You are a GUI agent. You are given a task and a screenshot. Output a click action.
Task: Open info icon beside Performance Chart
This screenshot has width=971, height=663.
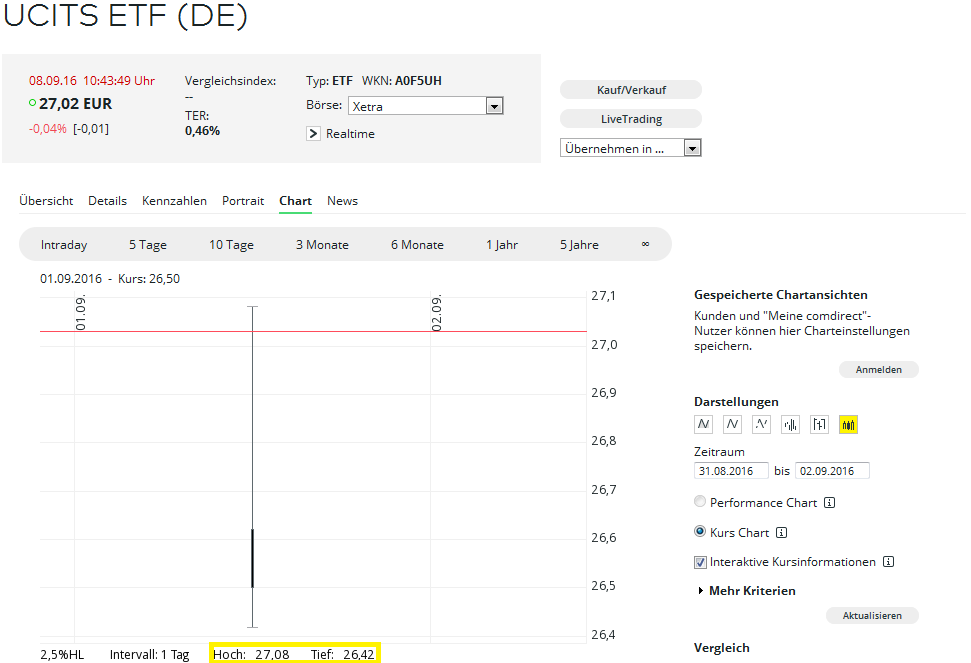click(x=829, y=503)
